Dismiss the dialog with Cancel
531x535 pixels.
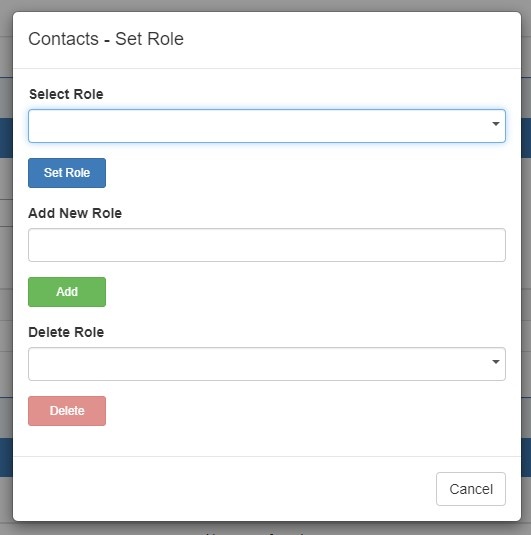(471, 489)
